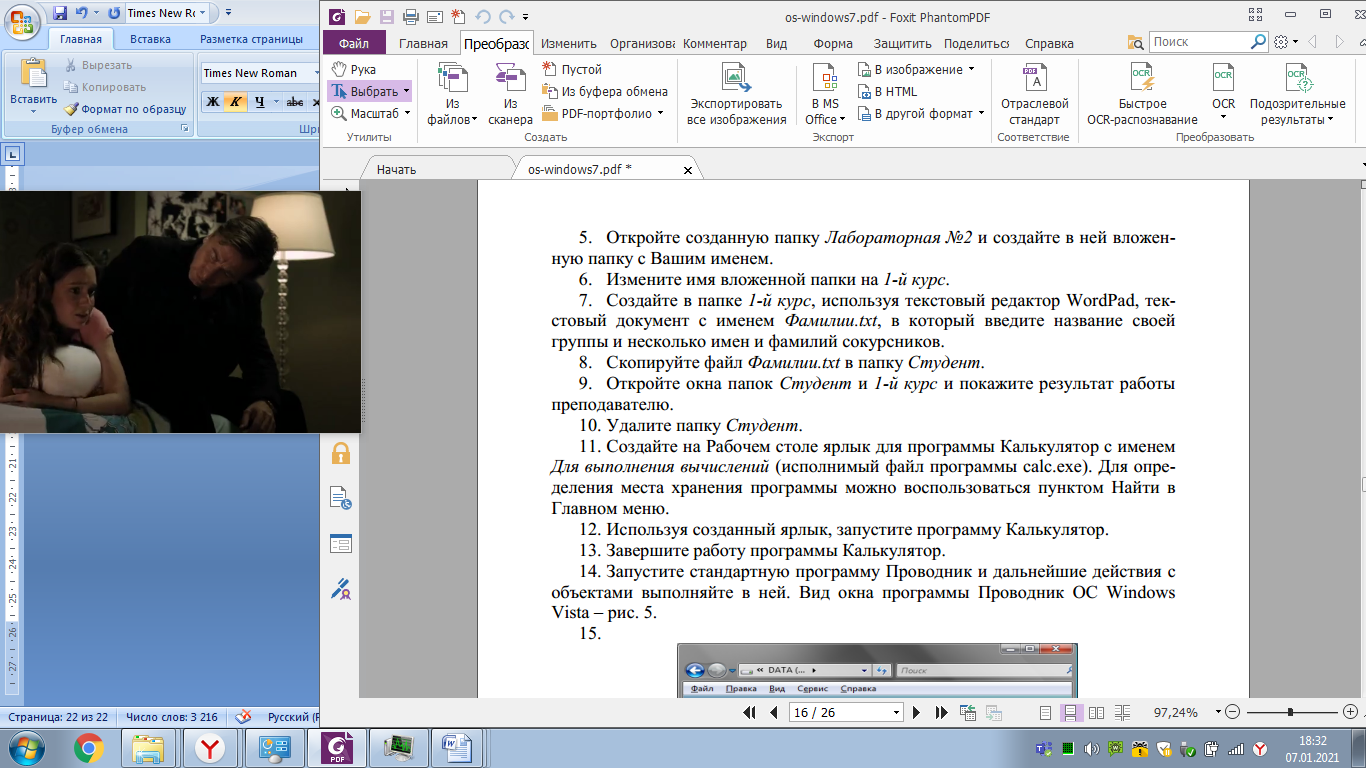Switch to Вставка tab in Word

point(150,39)
